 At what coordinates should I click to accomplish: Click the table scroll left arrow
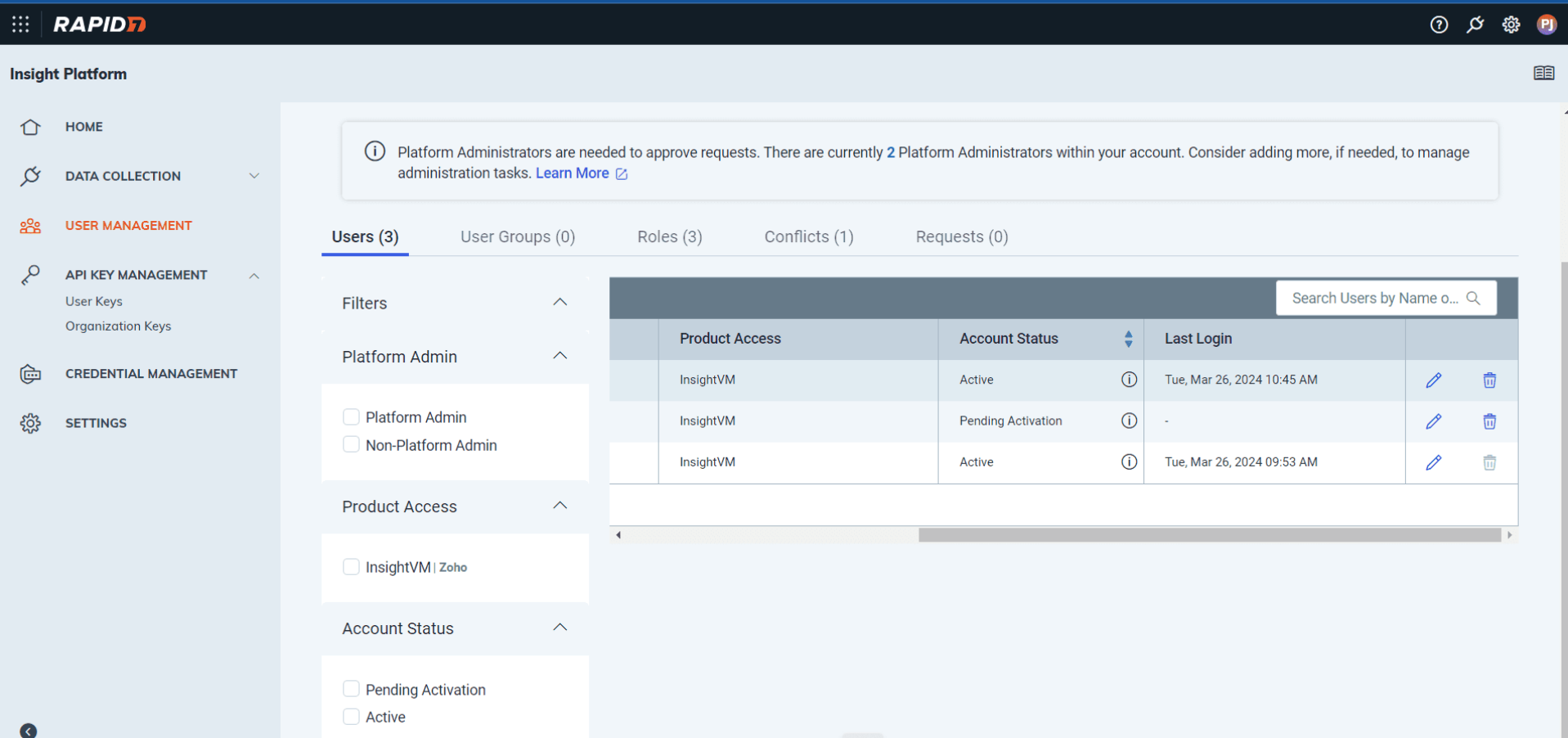(x=618, y=535)
